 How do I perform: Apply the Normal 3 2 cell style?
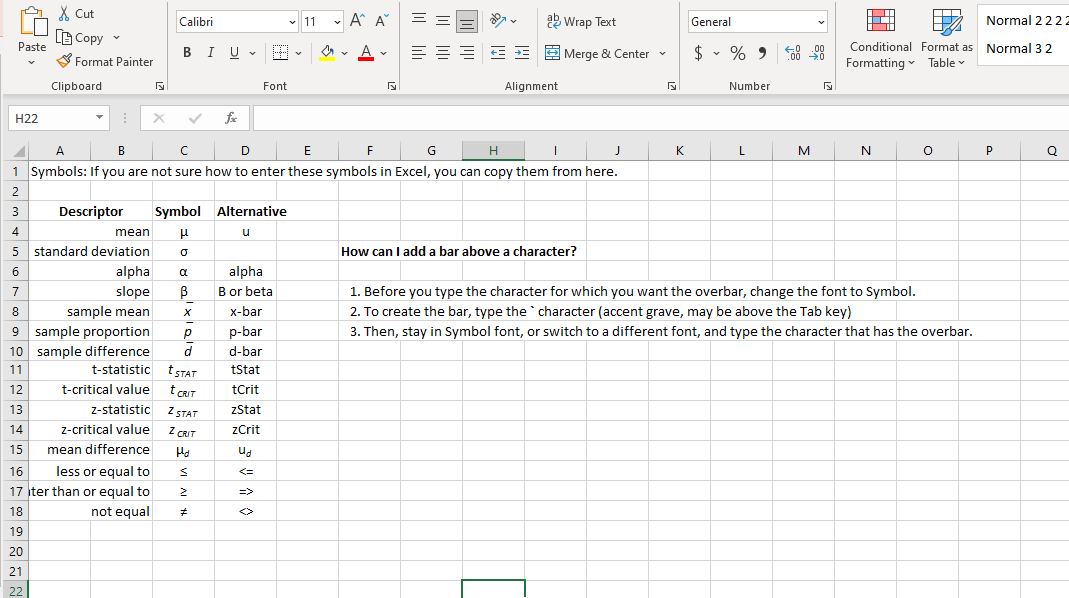(x=1019, y=48)
